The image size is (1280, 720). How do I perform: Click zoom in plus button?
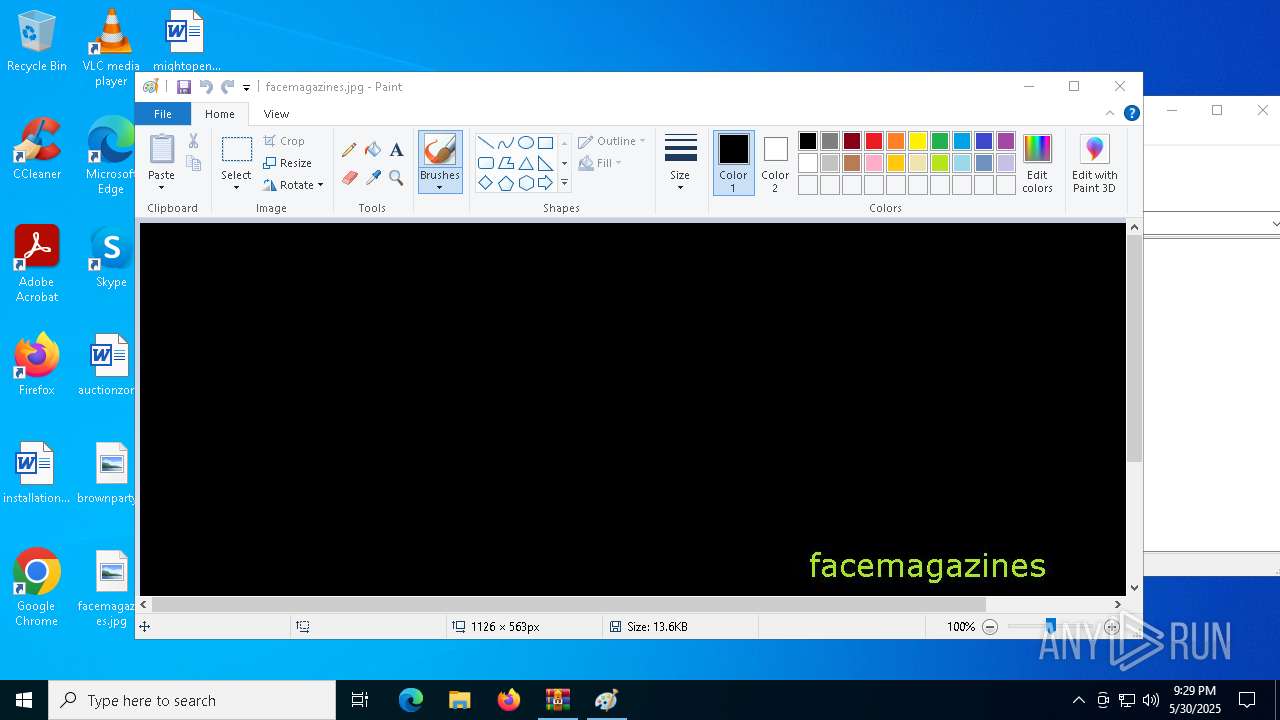pyautogui.click(x=1111, y=627)
